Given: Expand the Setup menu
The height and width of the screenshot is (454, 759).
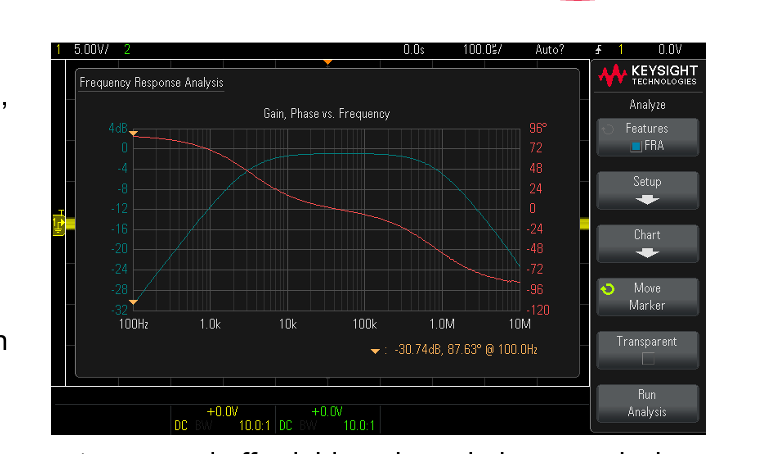Looking at the screenshot, I should (x=647, y=190).
